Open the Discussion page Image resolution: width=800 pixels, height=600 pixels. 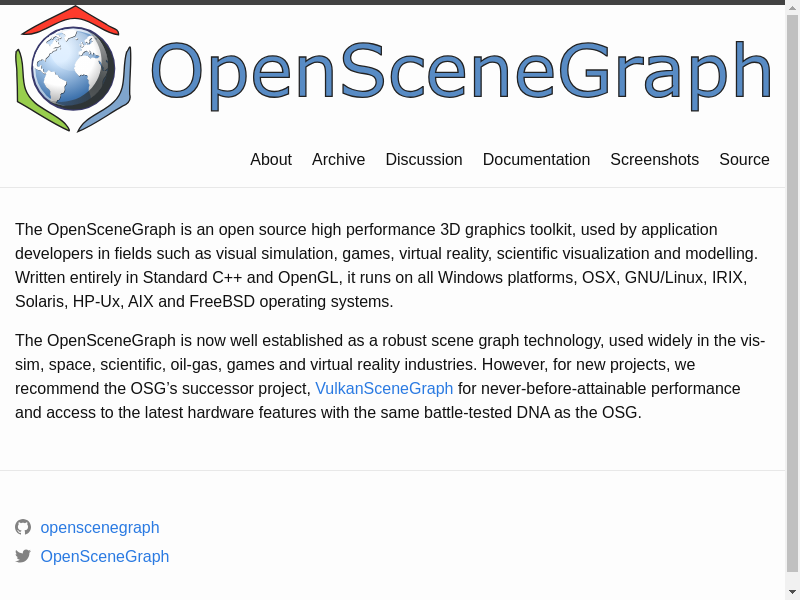[x=424, y=160]
